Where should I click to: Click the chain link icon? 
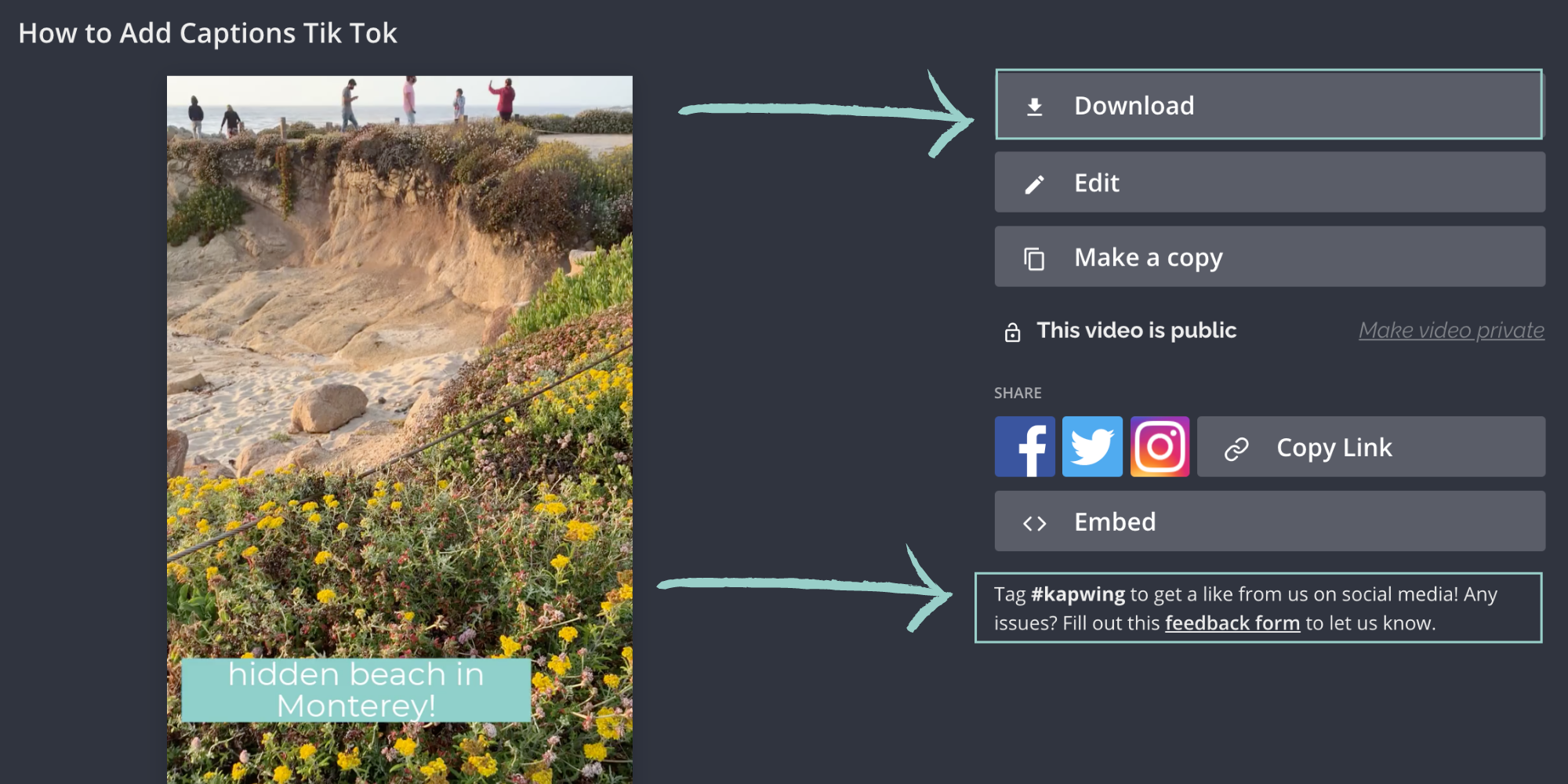point(1236,448)
